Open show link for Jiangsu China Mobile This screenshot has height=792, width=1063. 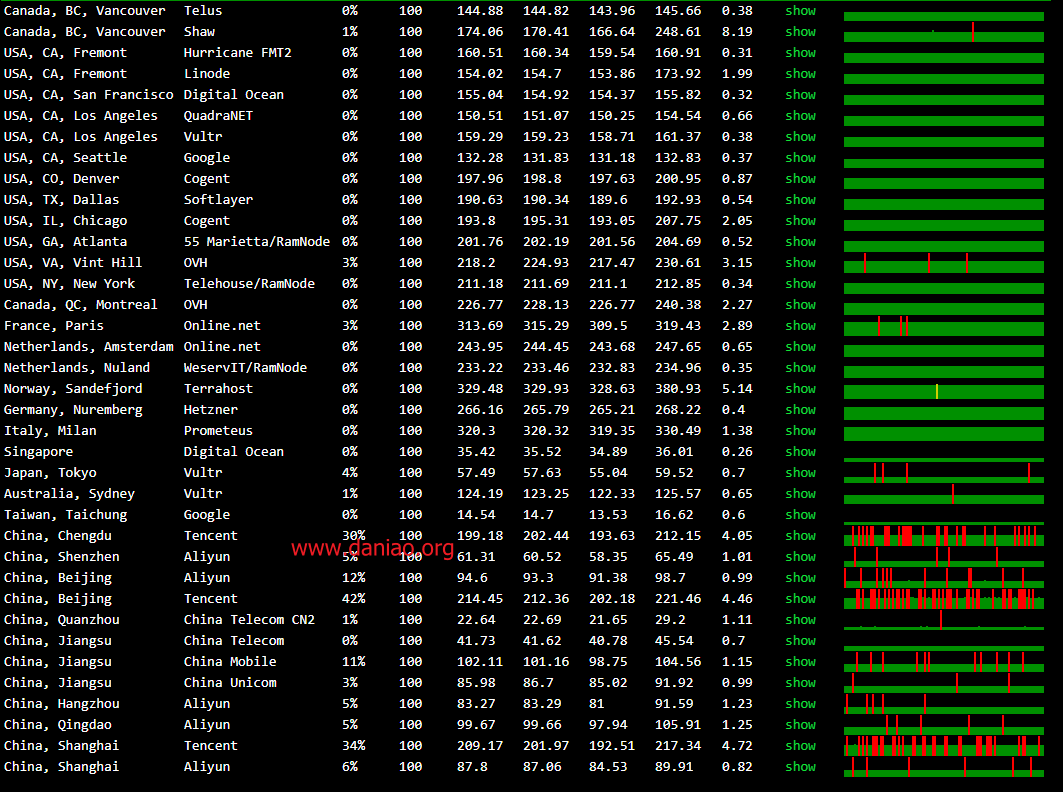click(x=800, y=662)
